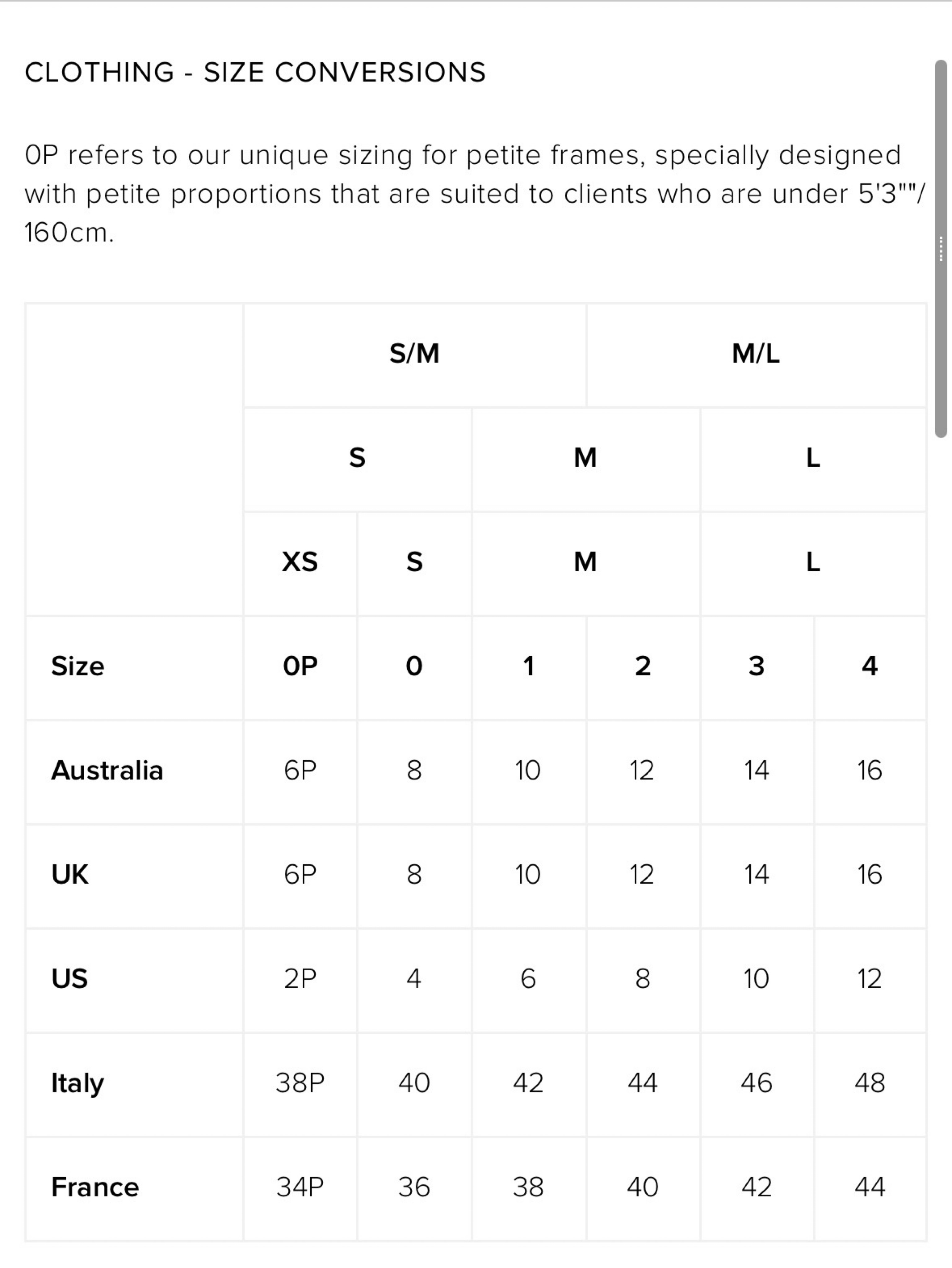Click the Italy 38P cell
Viewport: 952px width, 1268px height.
point(300,1084)
